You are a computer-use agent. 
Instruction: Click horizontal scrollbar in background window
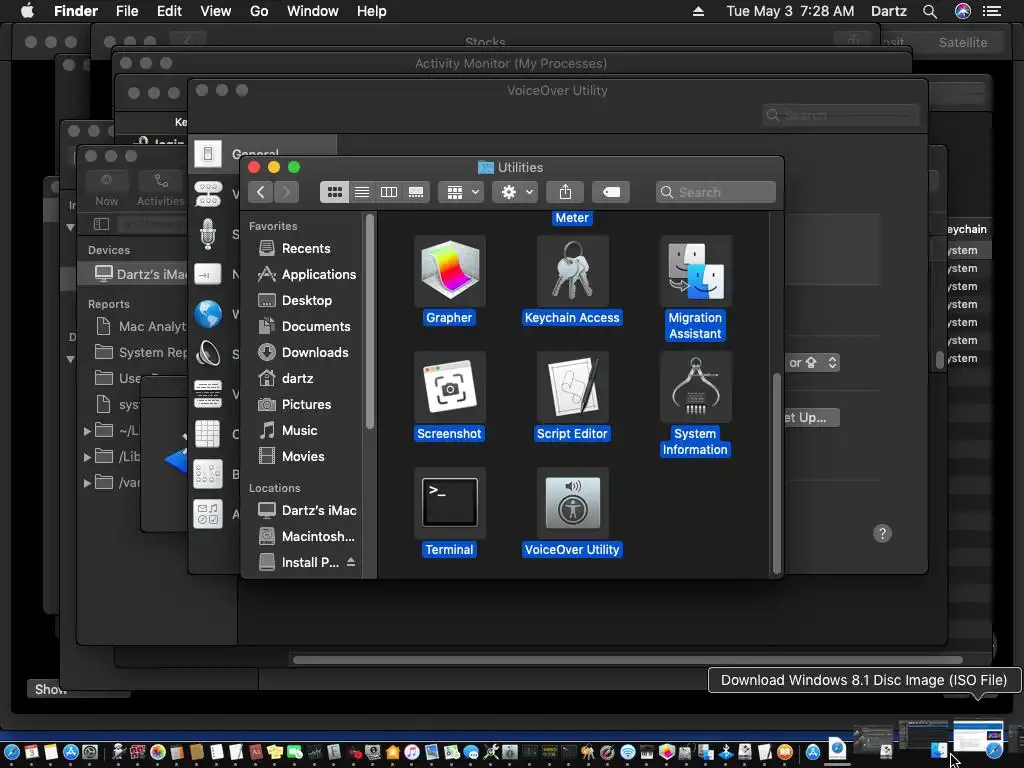627,660
